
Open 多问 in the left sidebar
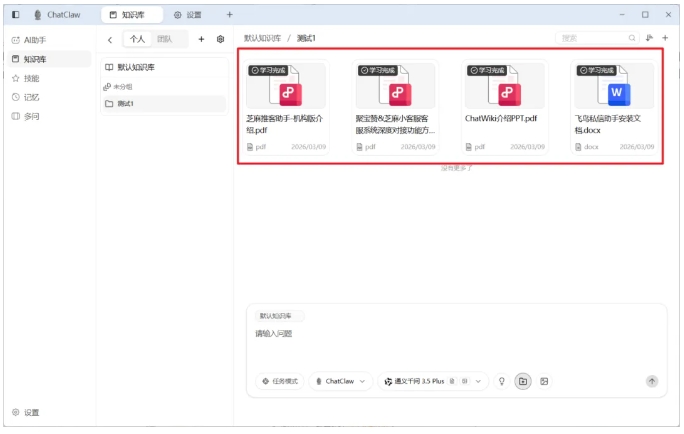[x=49, y=116]
